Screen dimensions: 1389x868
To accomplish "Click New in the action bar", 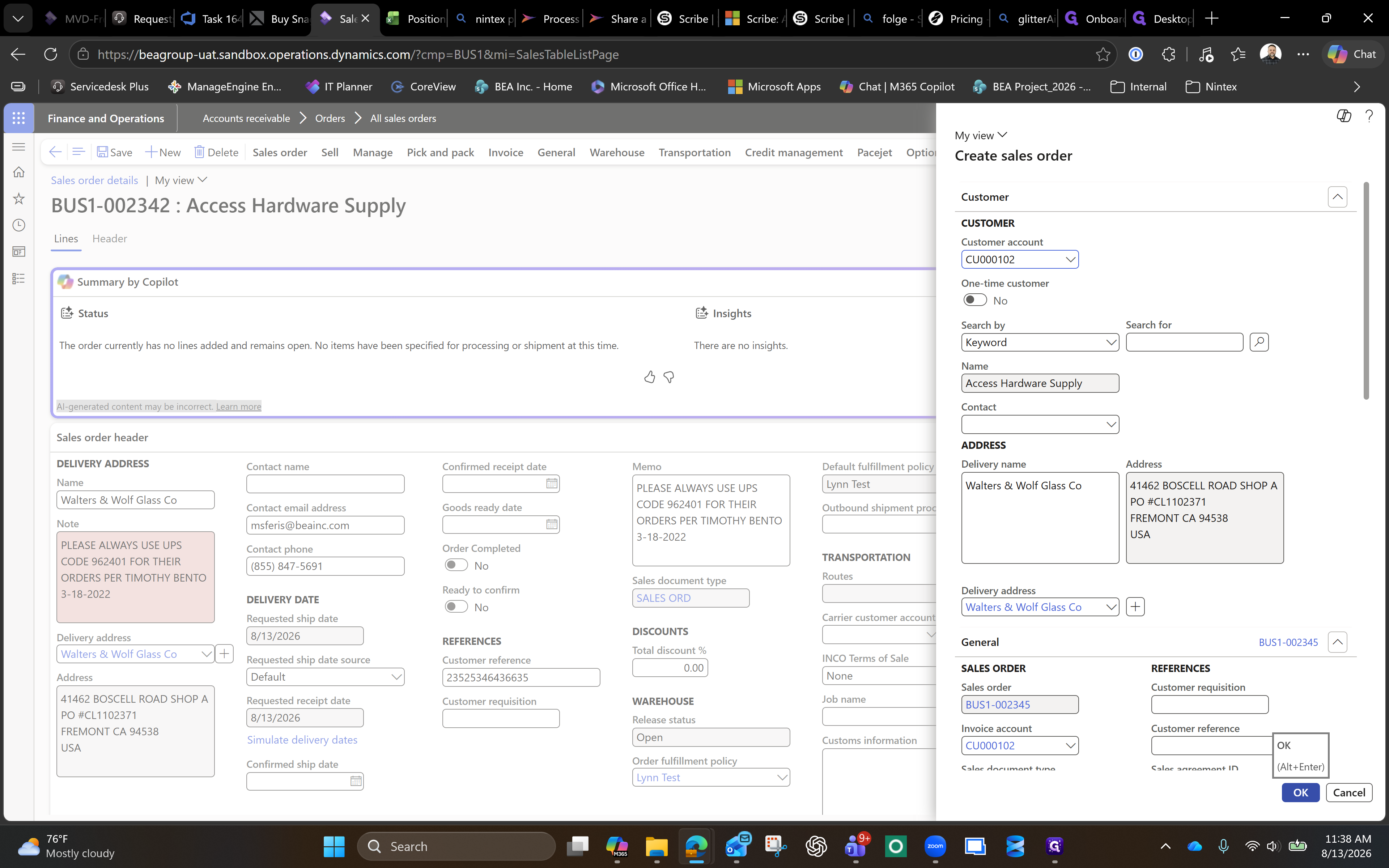I will [163, 152].
